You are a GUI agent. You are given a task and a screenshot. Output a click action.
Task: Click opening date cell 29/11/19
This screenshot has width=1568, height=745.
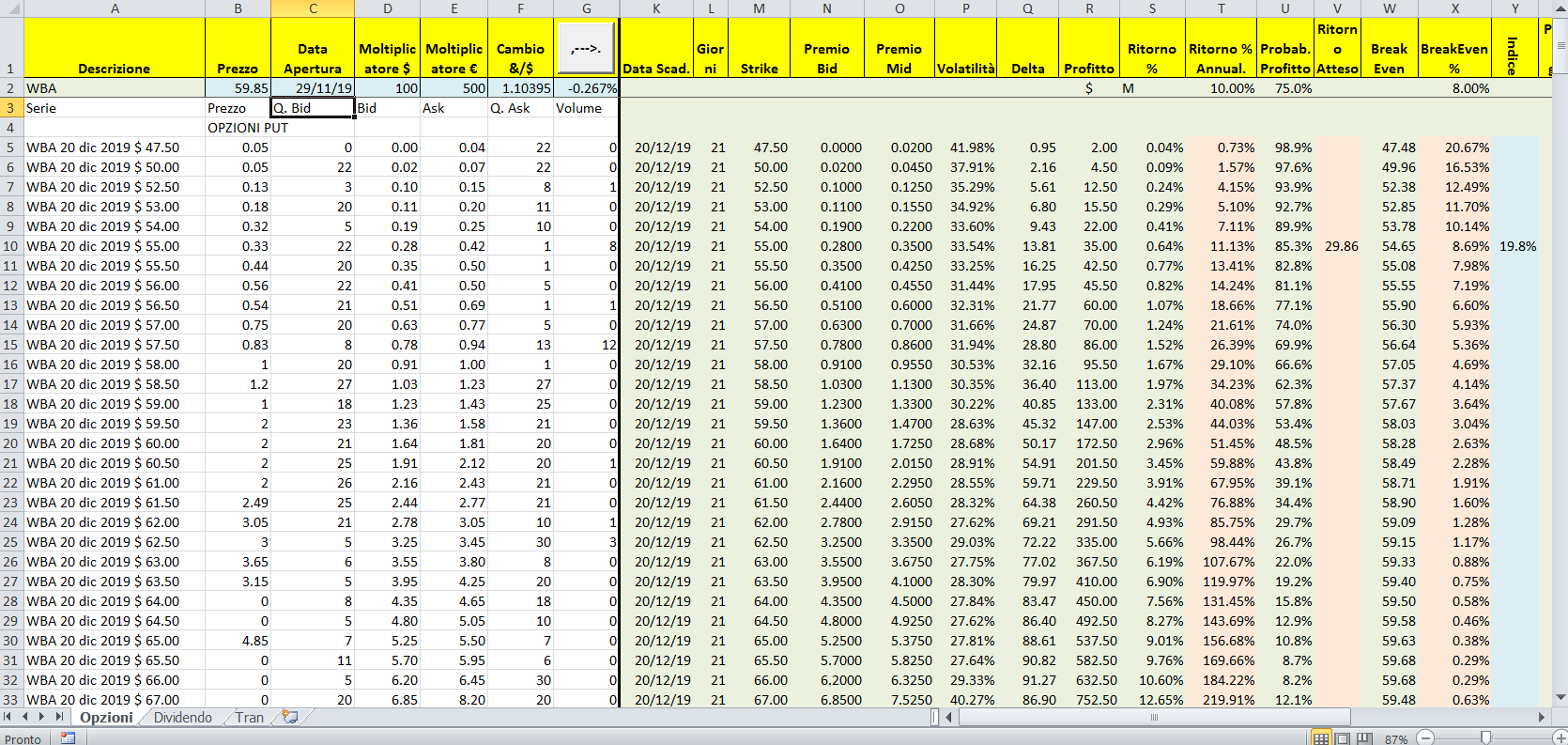coord(313,88)
